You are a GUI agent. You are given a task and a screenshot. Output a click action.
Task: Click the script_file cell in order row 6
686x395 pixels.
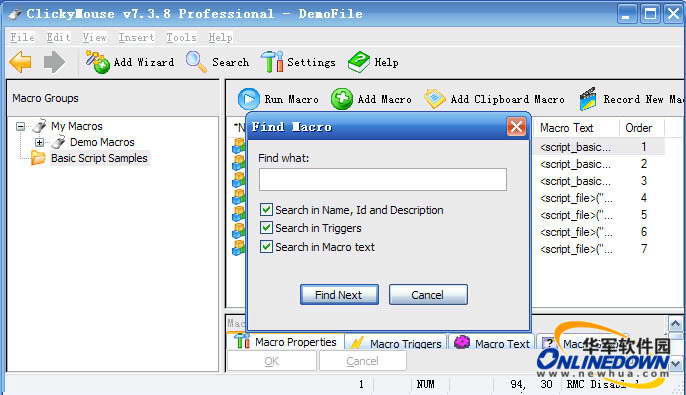[x=575, y=232]
